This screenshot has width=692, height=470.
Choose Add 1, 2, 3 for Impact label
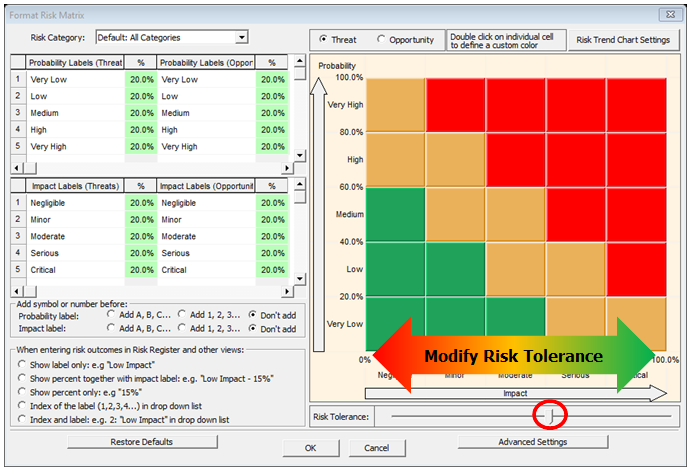pyautogui.click(x=182, y=328)
